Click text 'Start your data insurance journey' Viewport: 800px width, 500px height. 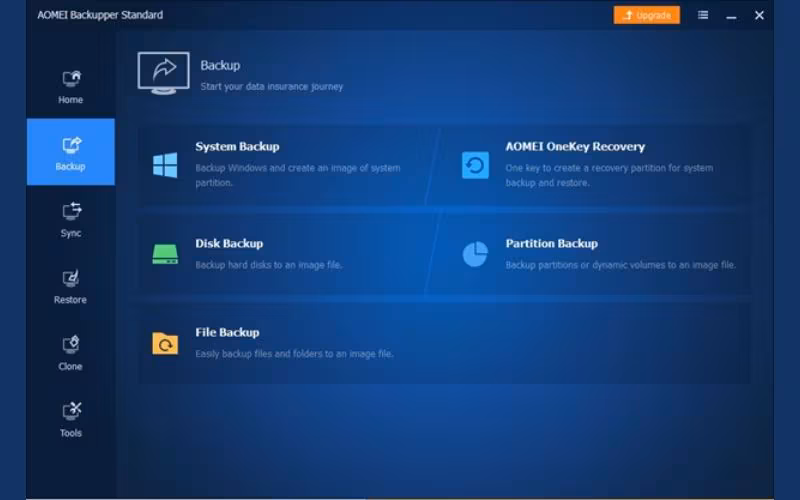271,86
